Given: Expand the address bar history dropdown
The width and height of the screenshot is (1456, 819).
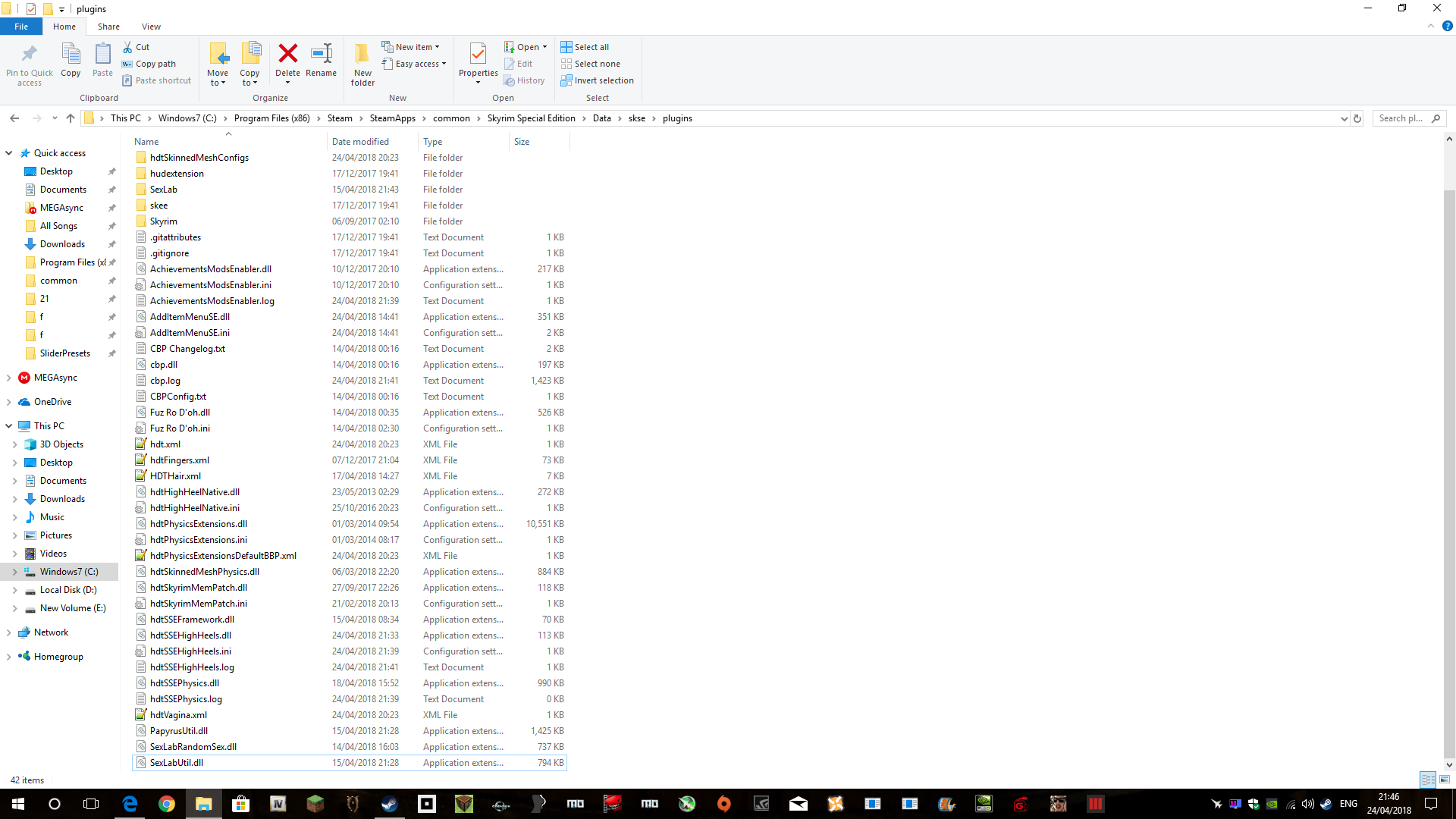Looking at the screenshot, I should 1344,118.
